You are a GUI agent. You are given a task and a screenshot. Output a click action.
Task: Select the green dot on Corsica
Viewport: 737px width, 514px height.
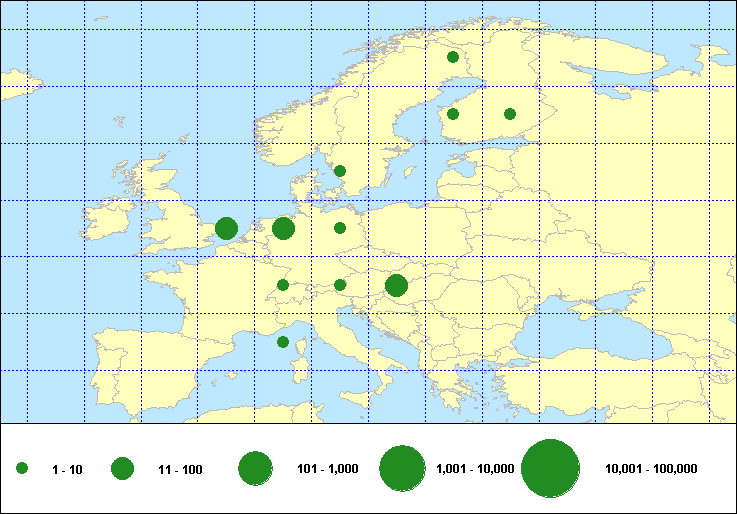[x=283, y=342]
